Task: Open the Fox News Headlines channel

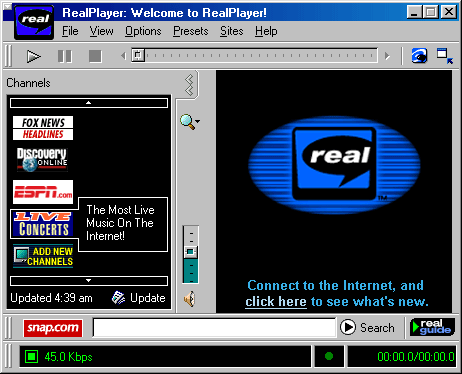Action: [x=43, y=128]
